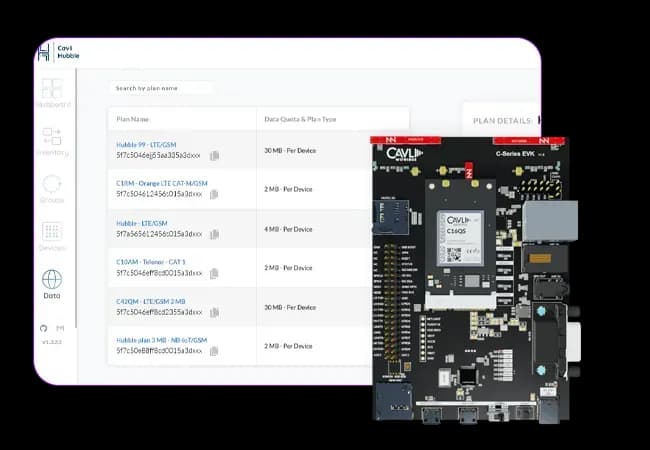
Task: Copy the Hubble - LTE/GSM plan ID
Action: (214, 235)
